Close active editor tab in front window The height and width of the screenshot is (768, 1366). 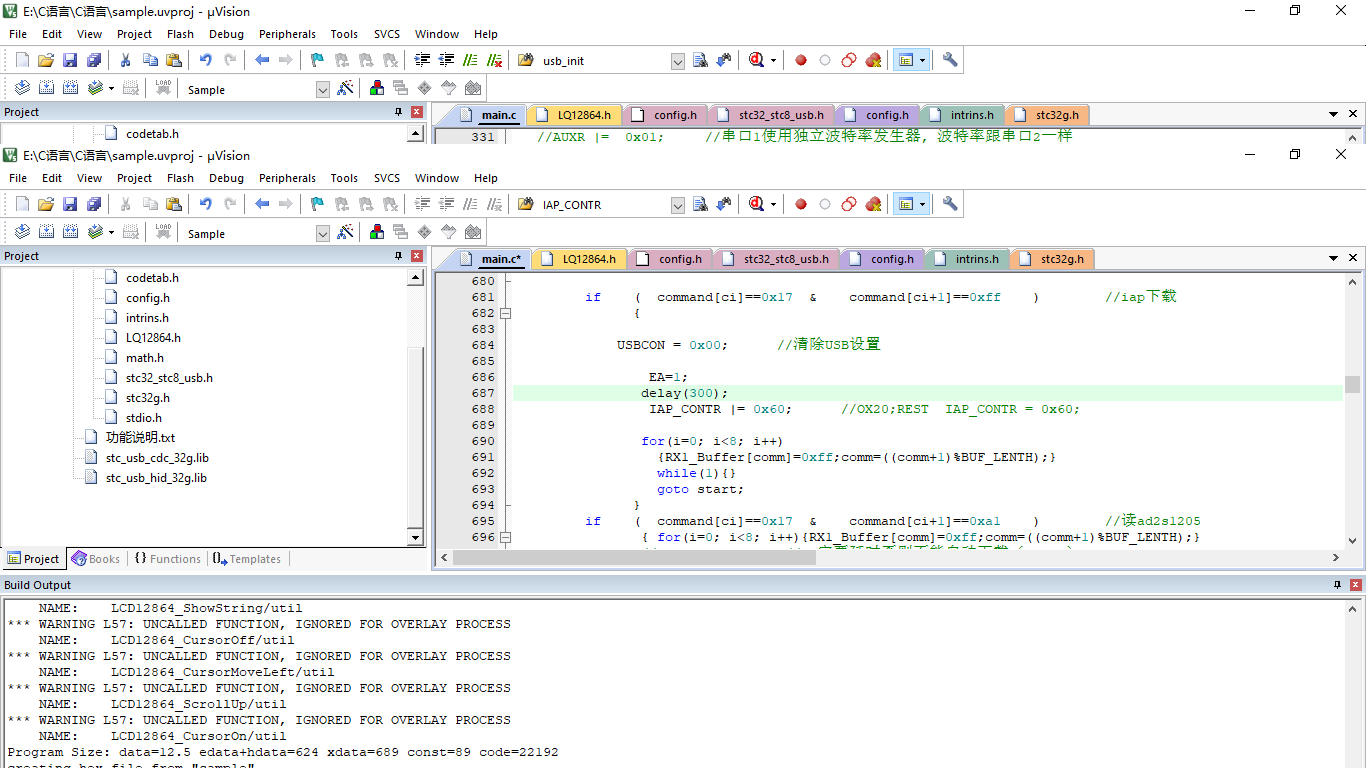pos(1354,258)
